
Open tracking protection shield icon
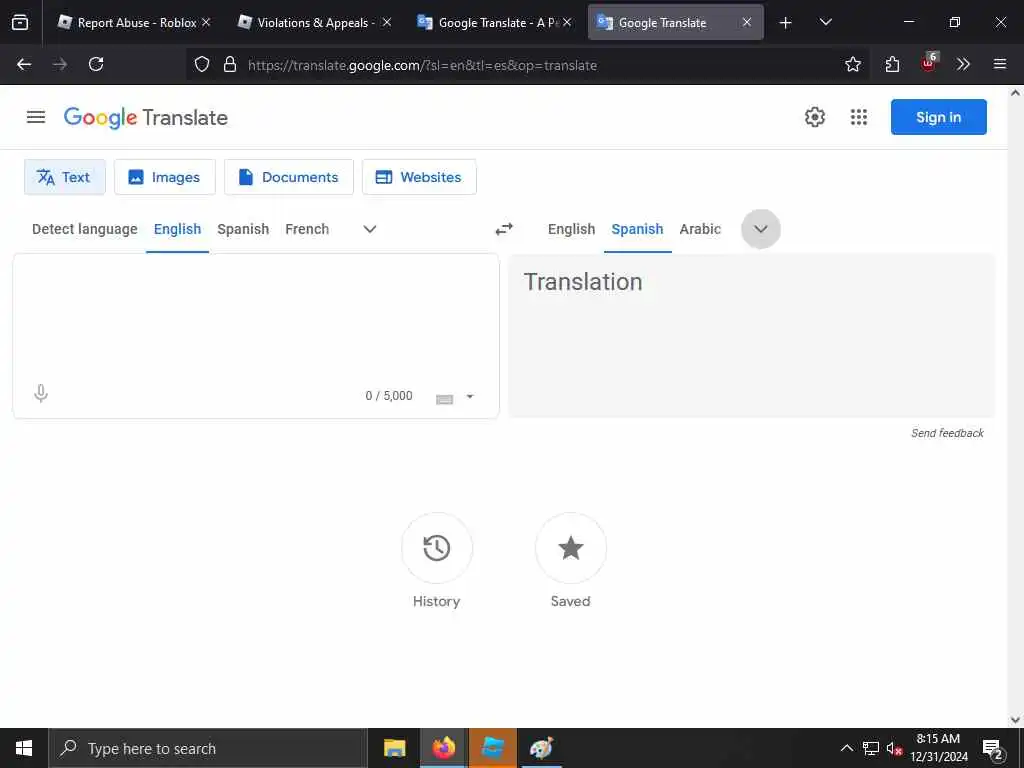(202, 64)
